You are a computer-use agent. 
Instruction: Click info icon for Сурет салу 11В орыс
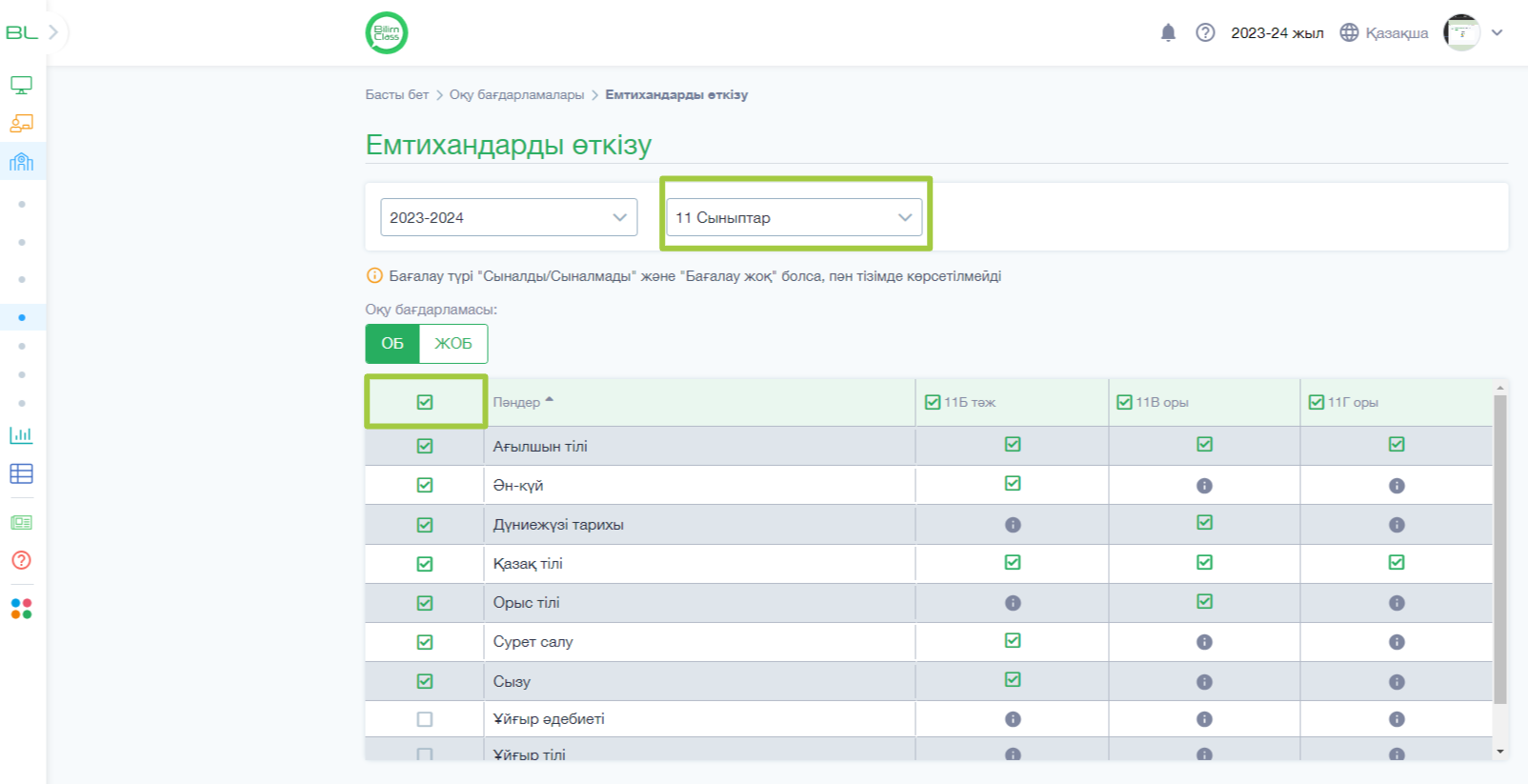point(1204,642)
